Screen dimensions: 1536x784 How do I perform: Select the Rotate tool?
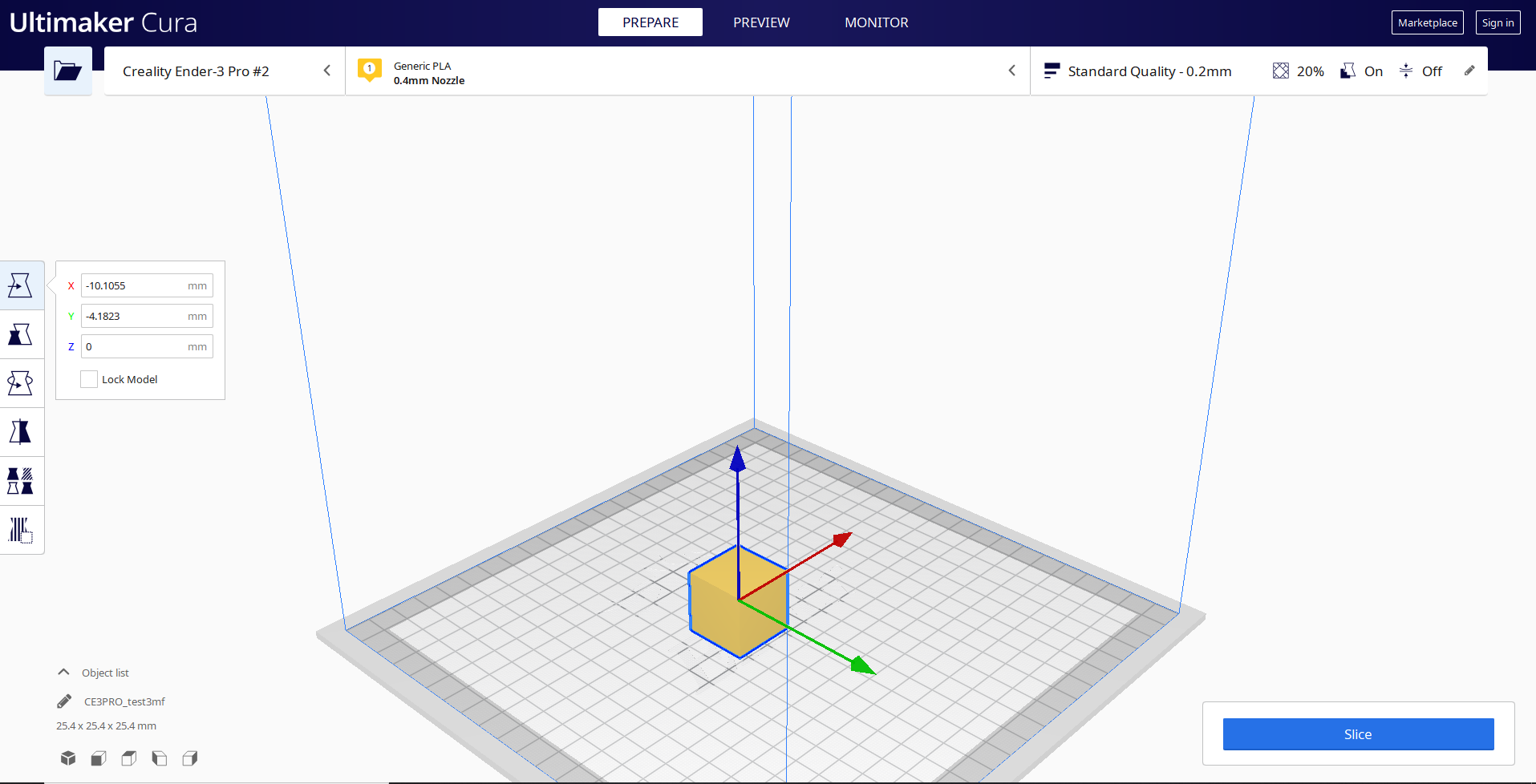point(20,383)
